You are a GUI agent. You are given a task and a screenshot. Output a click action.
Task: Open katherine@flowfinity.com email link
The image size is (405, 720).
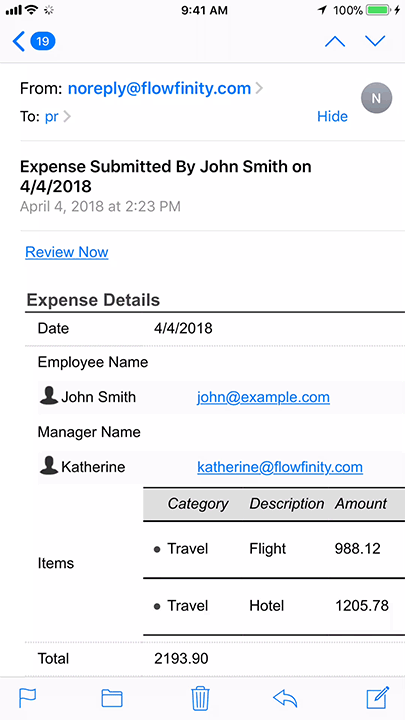pyautogui.click(x=280, y=467)
